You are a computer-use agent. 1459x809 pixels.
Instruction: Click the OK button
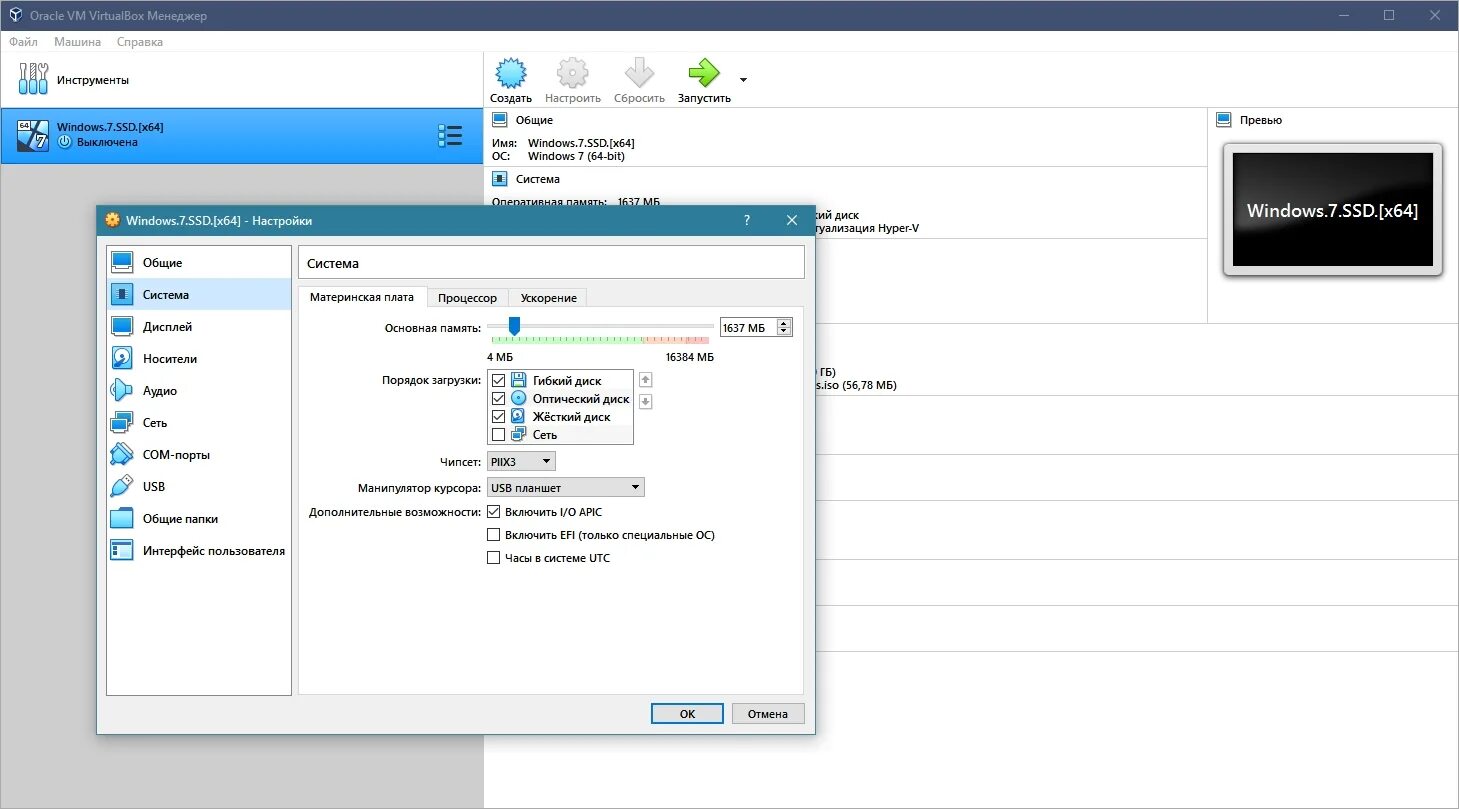click(x=687, y=713)
